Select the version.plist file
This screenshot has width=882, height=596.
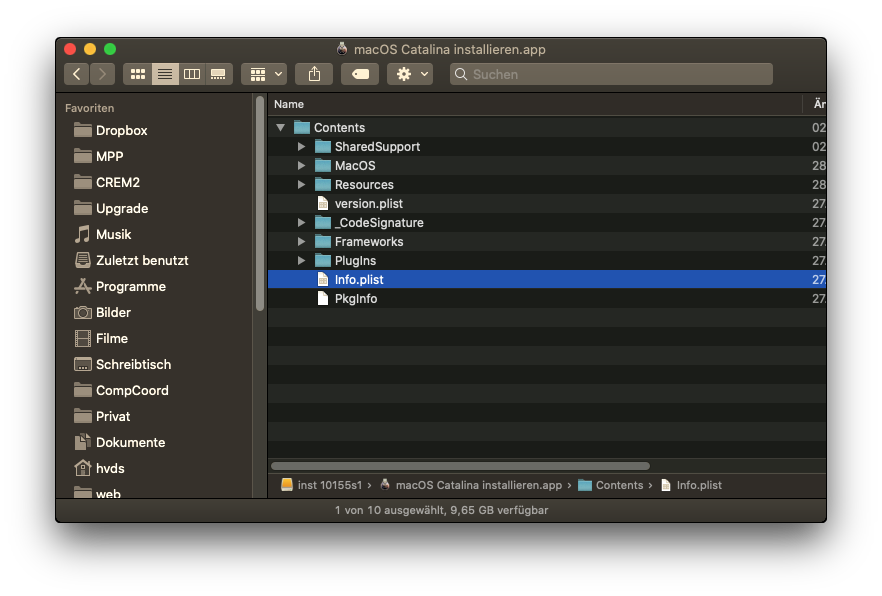pos(368,204)
